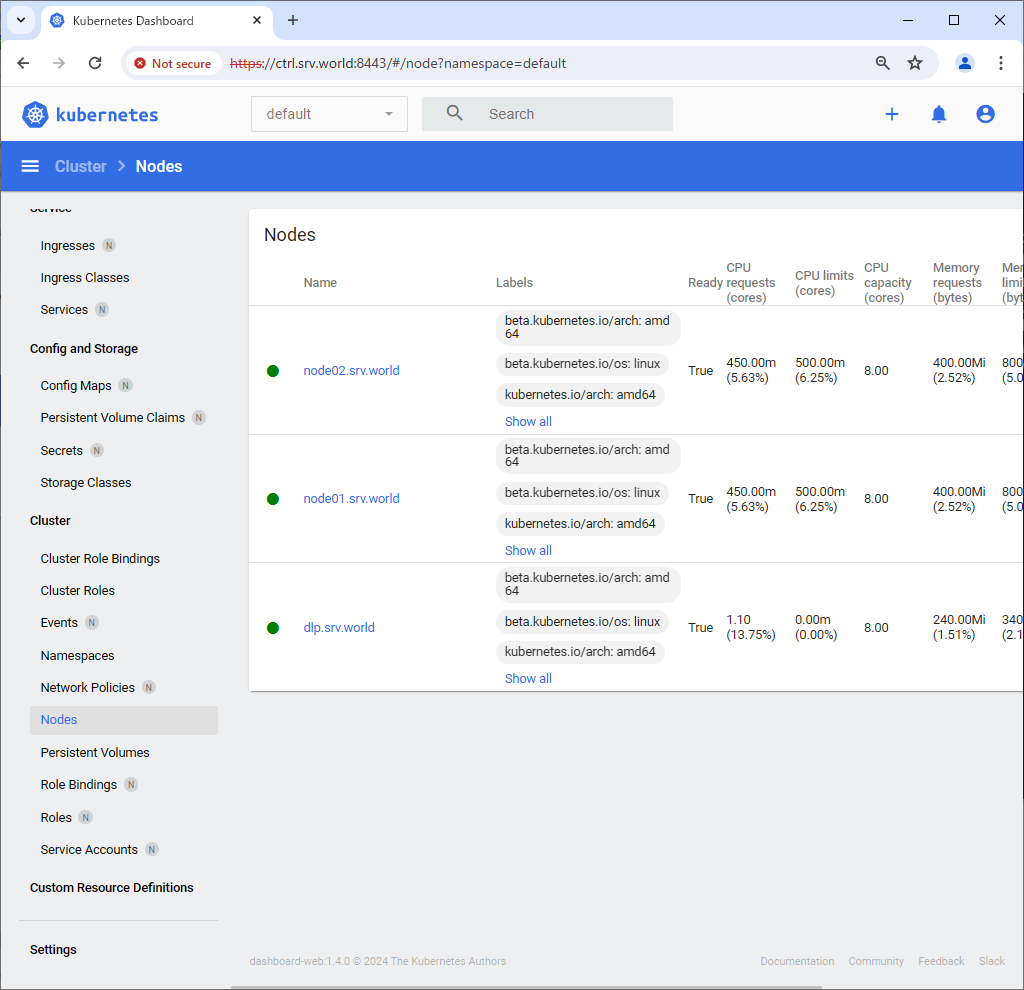
Task: Open Persistent Volume Claims
Action: (112, 418)
